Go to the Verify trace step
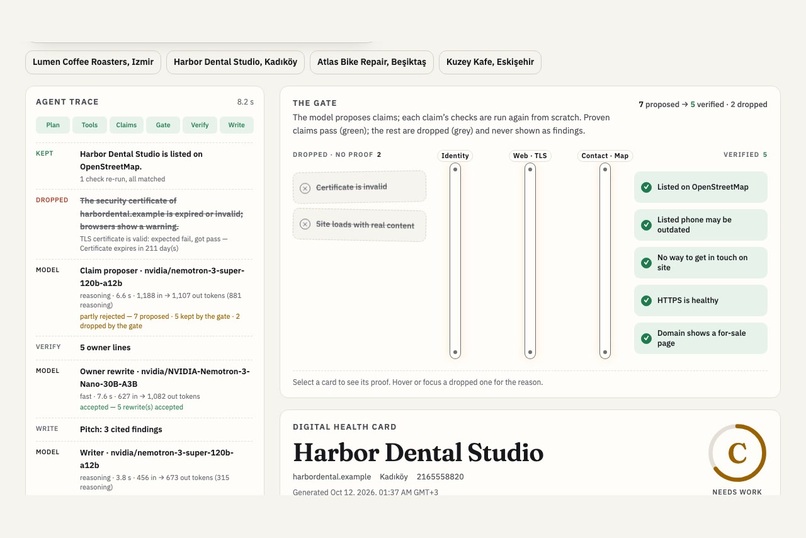The height and width of the screenshot is (538, 806). pyautogui.click(x=200, y=125)
